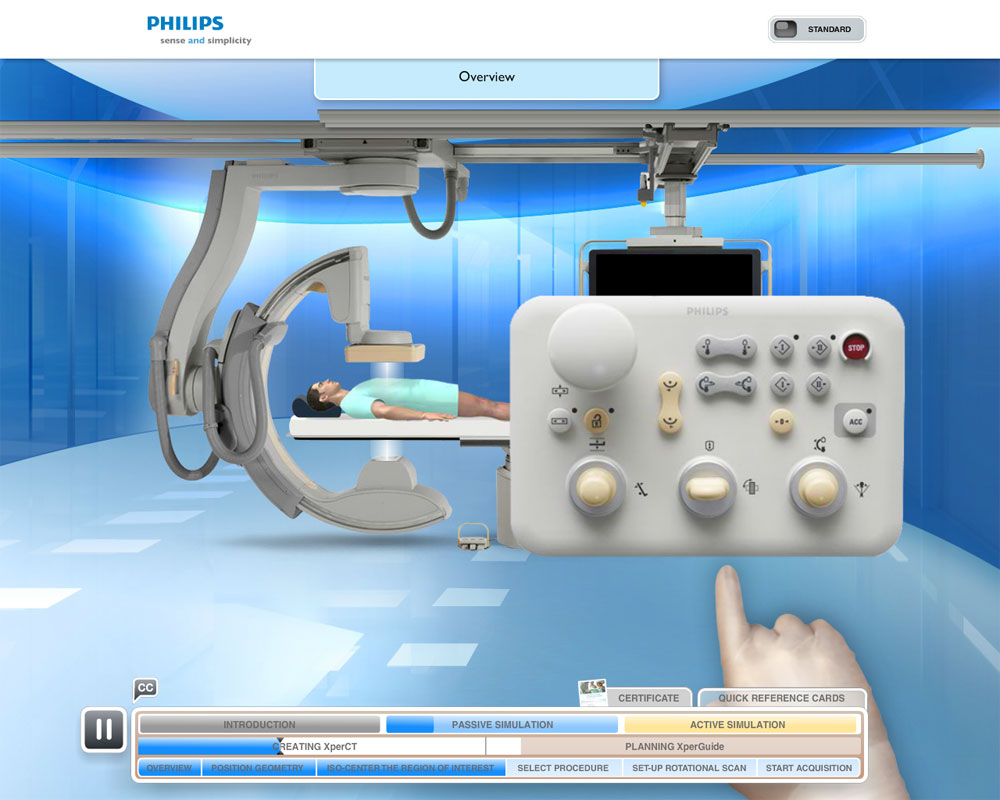The width and height of the screenshot is (1000, 800).
Task: Click the left C-arm rotation rocker button
Action: click(708, 385)
